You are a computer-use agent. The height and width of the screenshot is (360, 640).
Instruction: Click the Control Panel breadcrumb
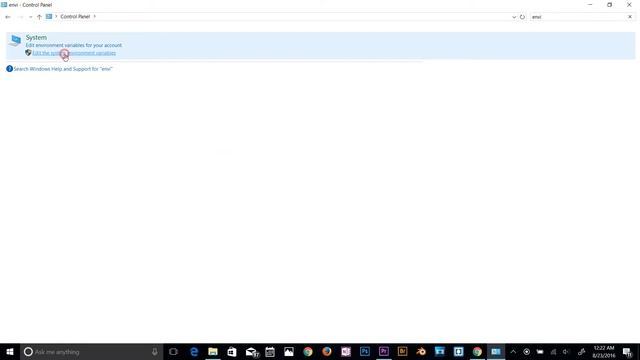pyautogui.click(x=75, y=16)
